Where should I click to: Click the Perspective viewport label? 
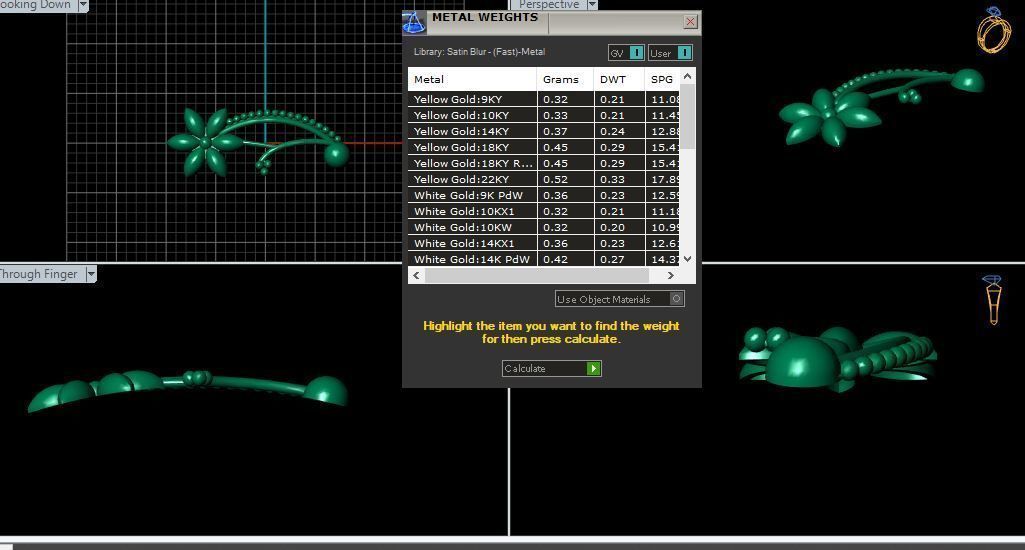(549, 5)
